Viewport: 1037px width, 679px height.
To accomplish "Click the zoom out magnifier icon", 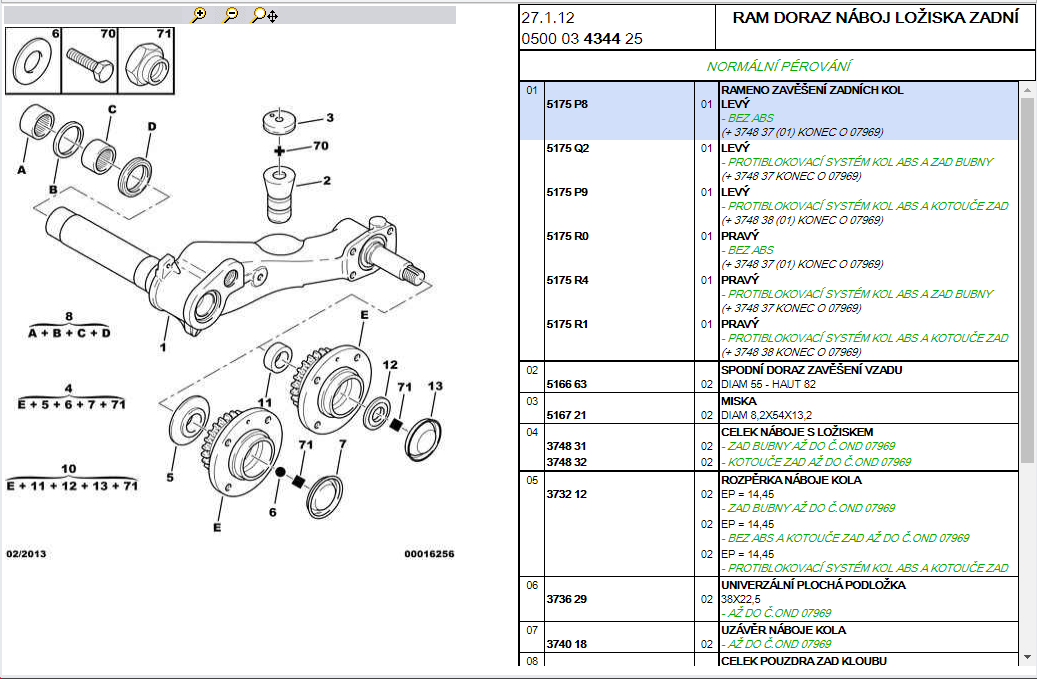I will (230, 15).
